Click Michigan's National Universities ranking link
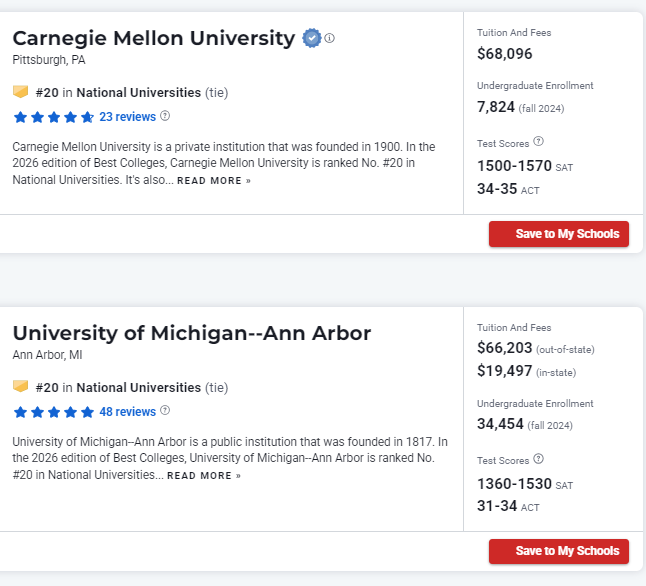646x586 pixels. click(138, 387)
